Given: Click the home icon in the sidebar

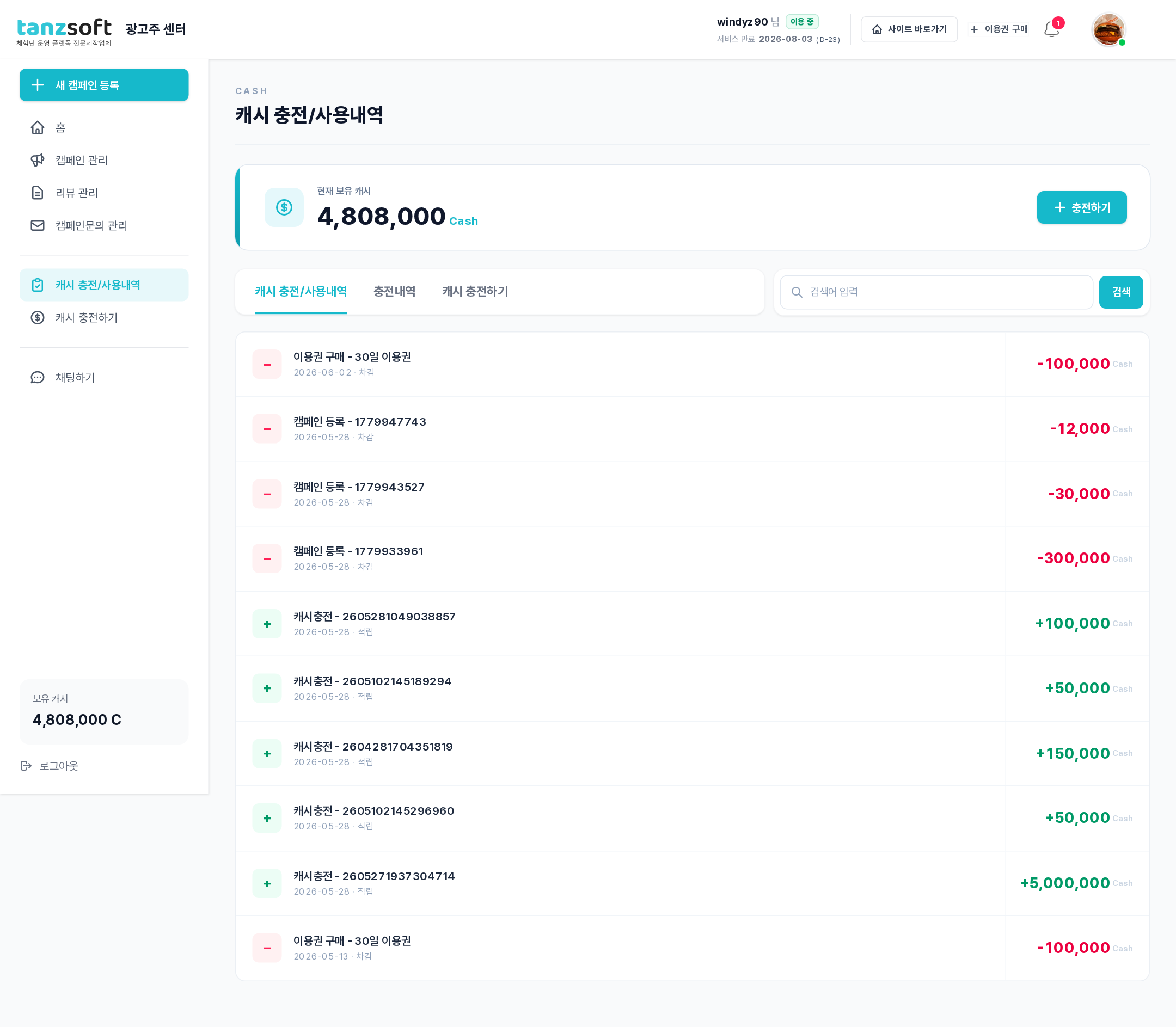Looking at the screenshot, I should click(x=37, y=127).
